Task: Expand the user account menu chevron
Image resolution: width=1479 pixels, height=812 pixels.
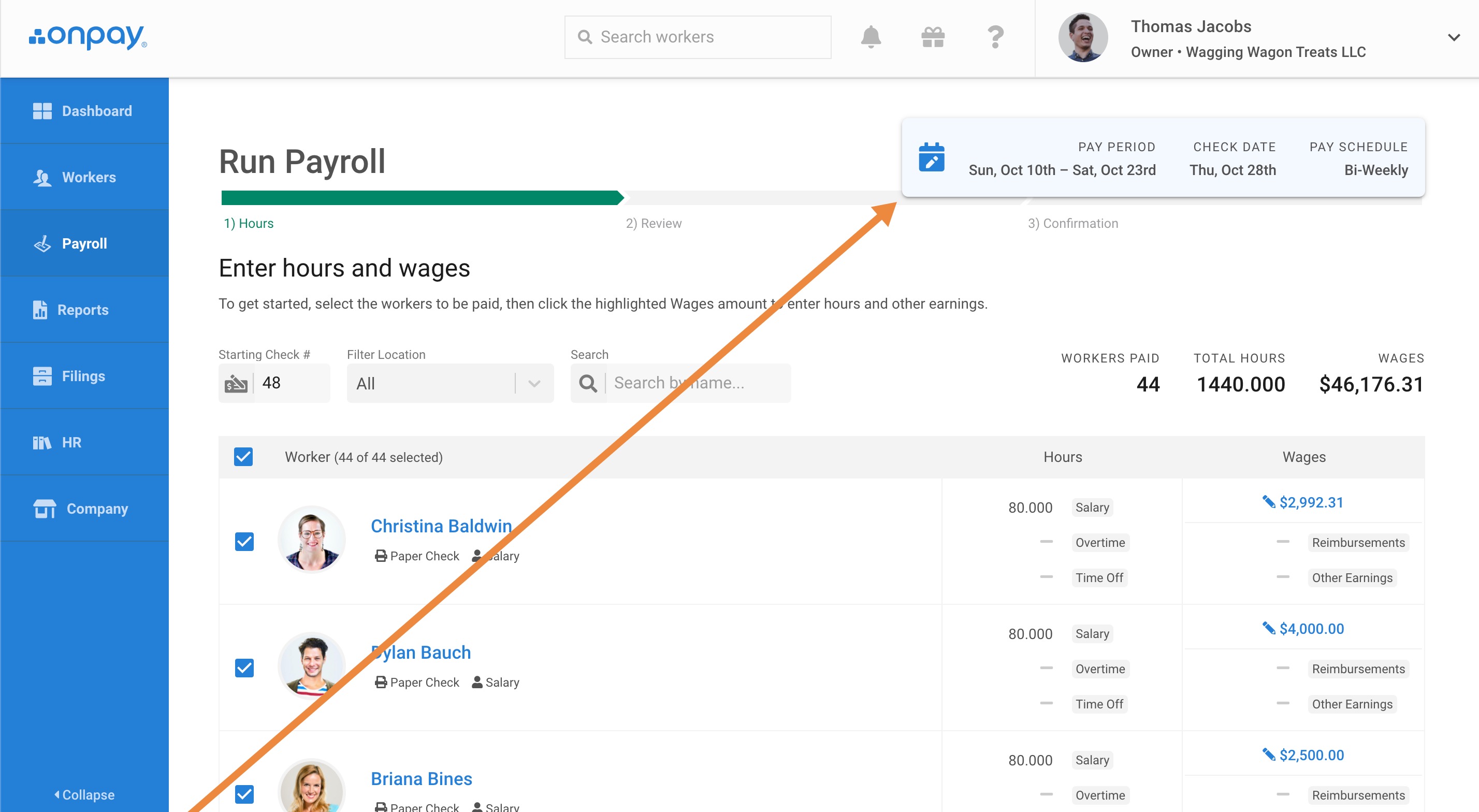Action: click(x=1453, y=38)
